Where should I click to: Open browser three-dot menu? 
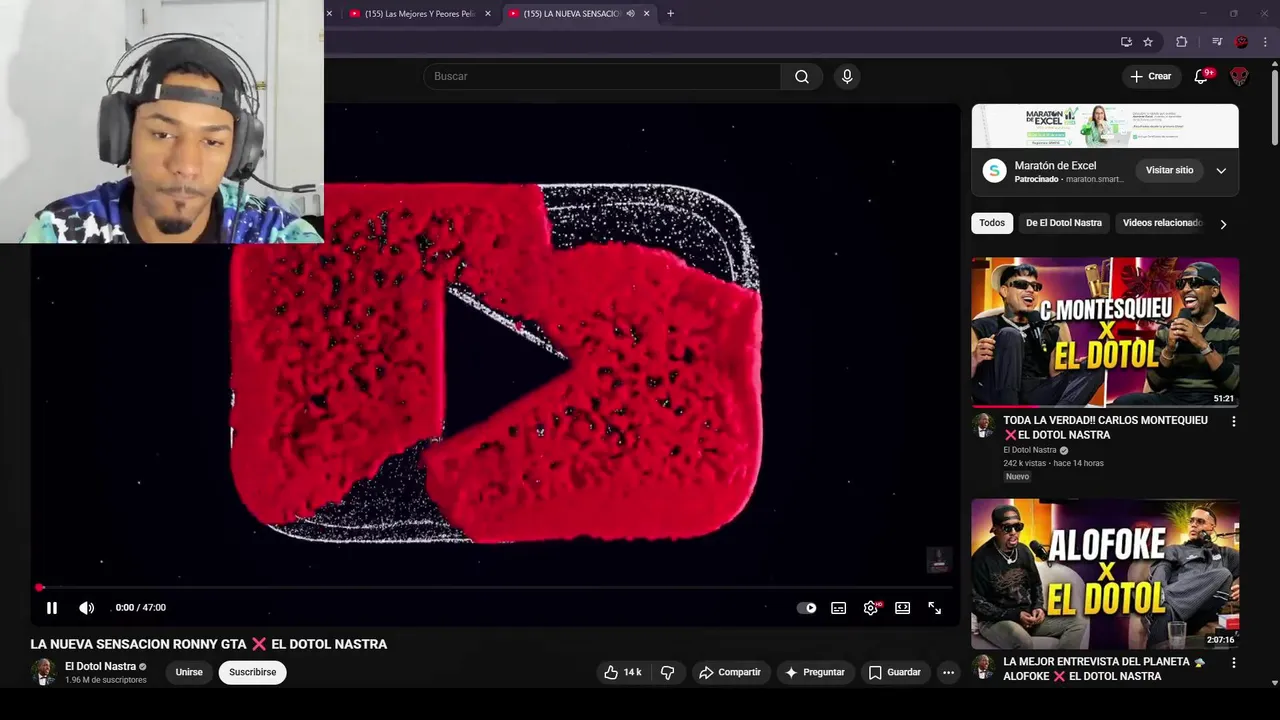coord(1265,42)
